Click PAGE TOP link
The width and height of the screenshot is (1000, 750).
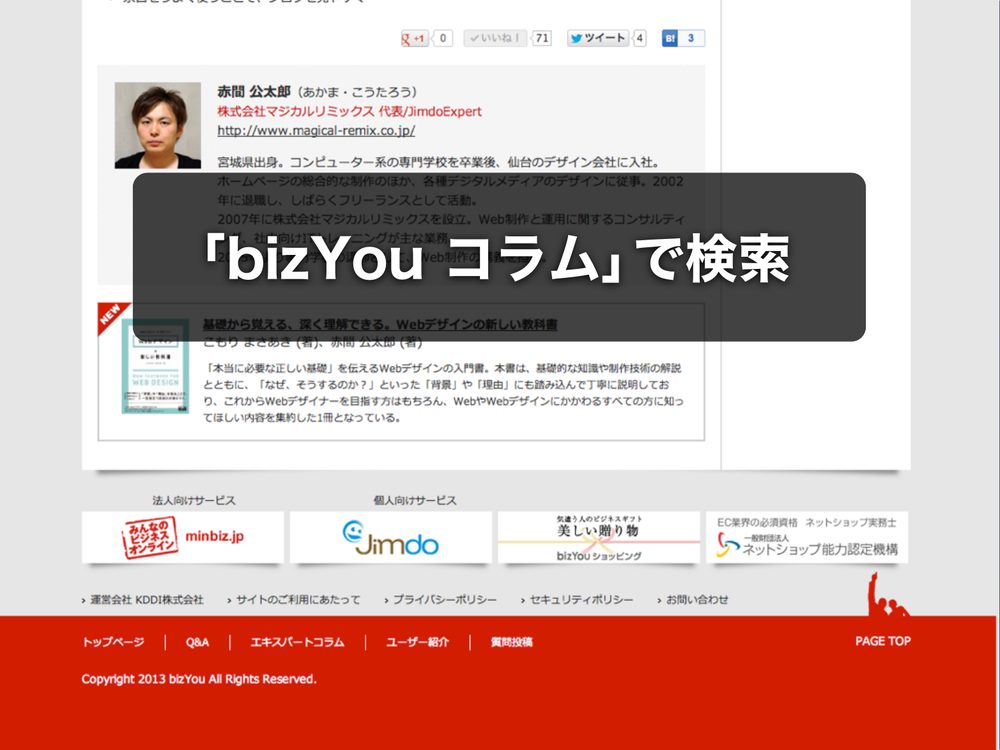coord(883,641)
